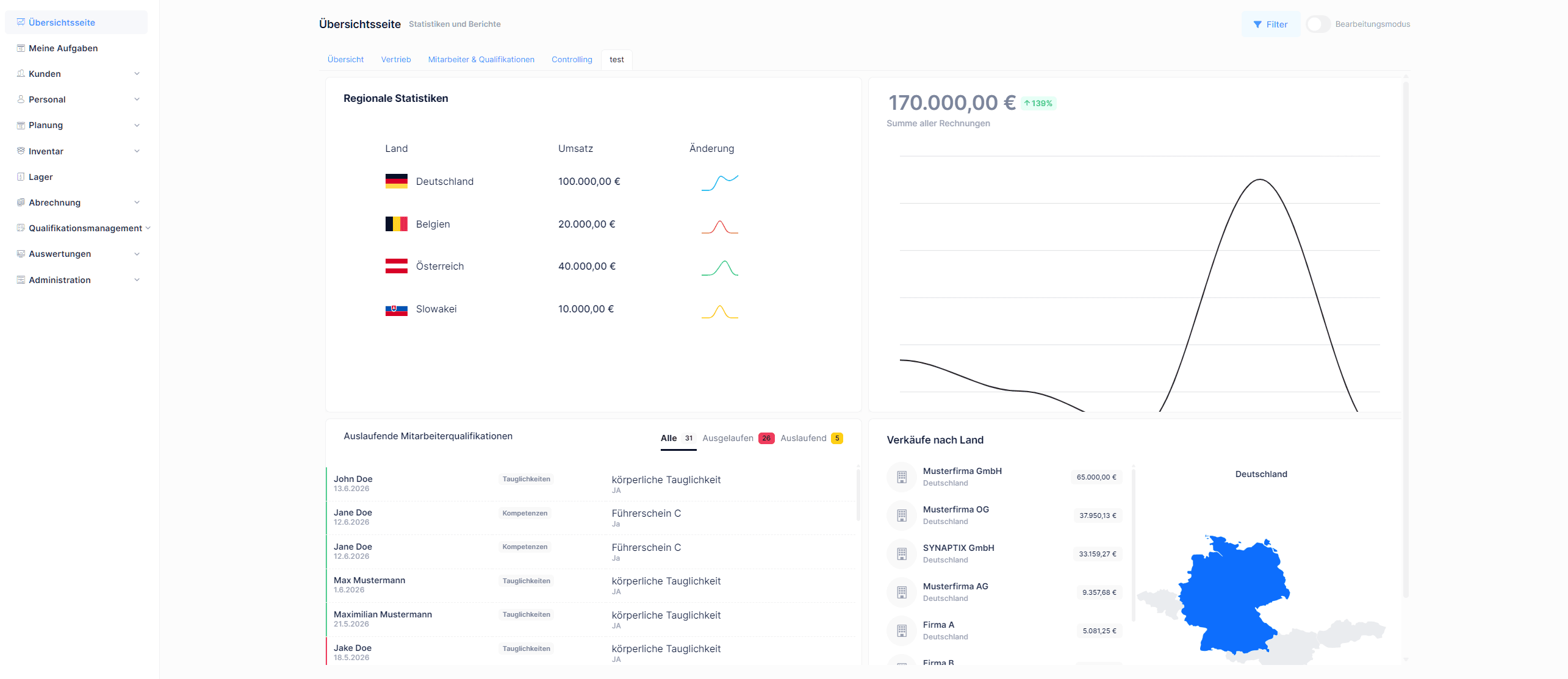The height and width of the screenshot is (679, 1568).
Task: Click the Österreich green trend sparkline
Action: (720, 268)
